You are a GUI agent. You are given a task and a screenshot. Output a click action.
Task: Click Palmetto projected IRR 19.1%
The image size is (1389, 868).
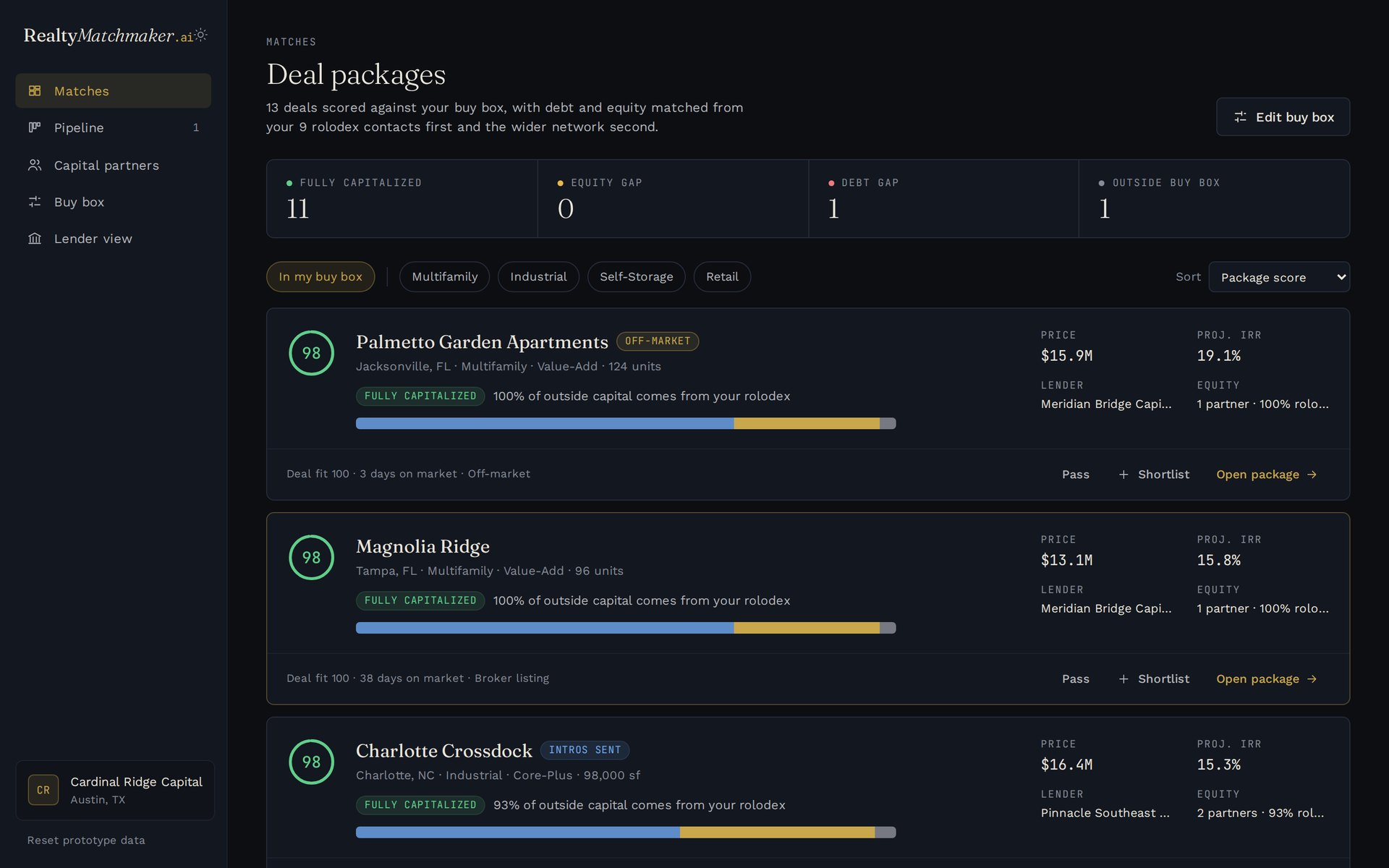pyautogui.click(x=1218, y=356)
